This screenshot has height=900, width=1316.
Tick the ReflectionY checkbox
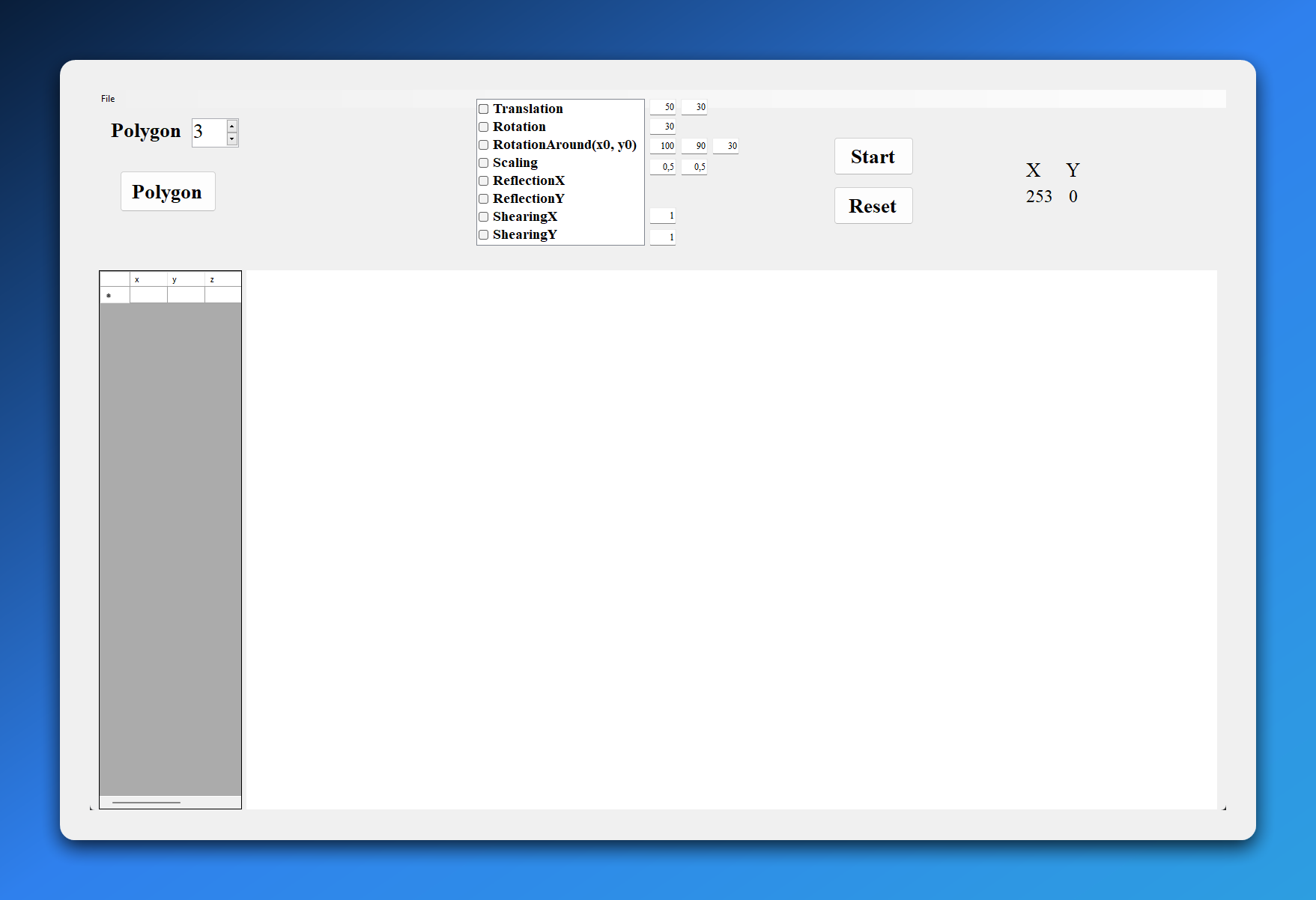point(484,199)
